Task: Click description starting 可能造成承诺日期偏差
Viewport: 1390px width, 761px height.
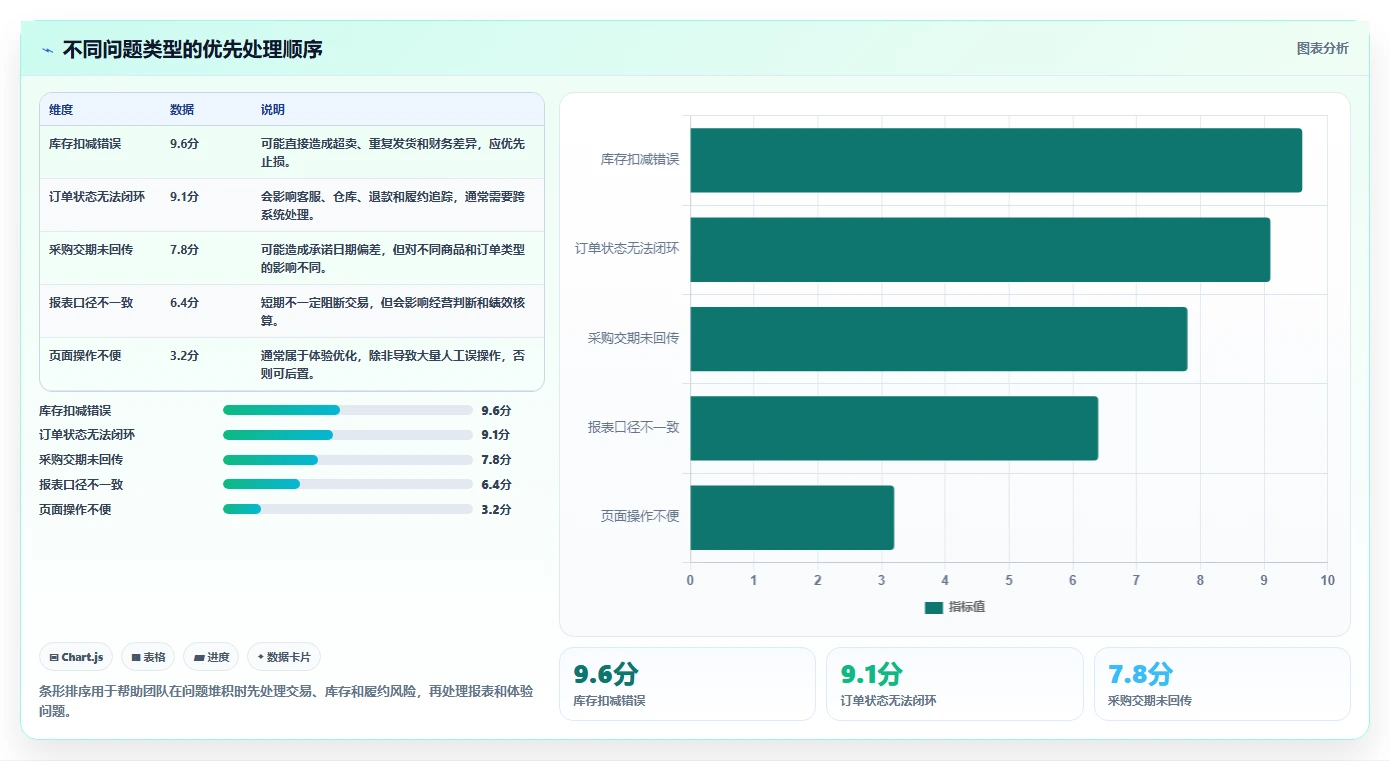Action: click(393, 258)
